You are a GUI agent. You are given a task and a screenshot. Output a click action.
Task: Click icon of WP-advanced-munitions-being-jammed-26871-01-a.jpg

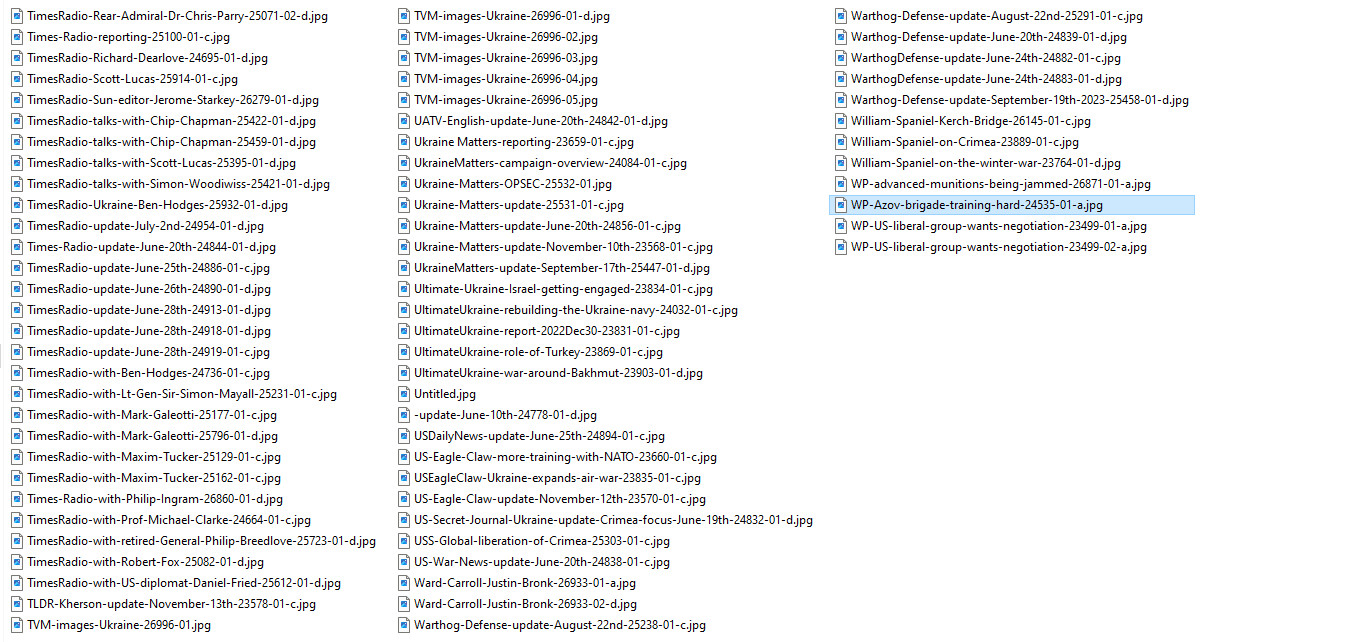click(841, 184)
